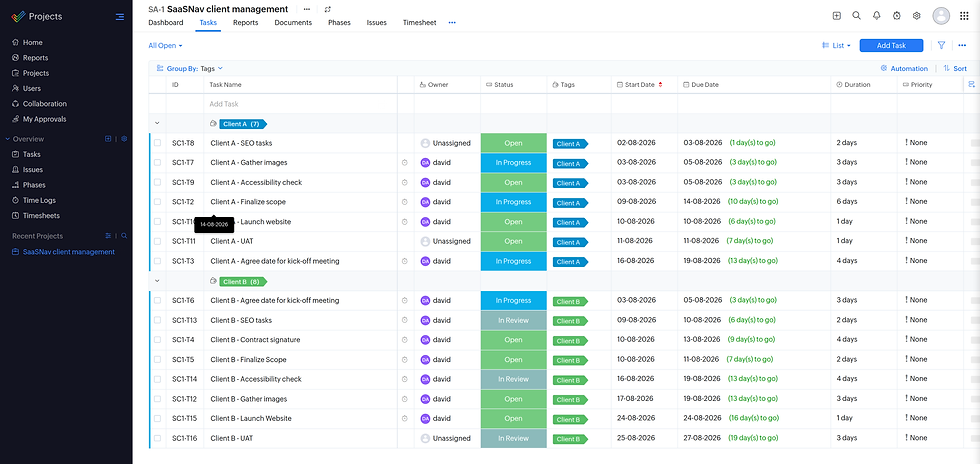
Task: Open My Approvals in the sidebar
Action: point(39,119)
